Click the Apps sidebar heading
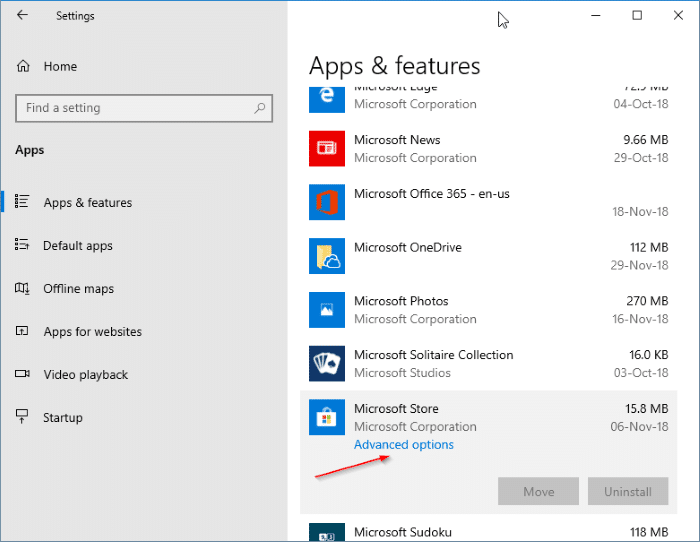Screen dimensions: 700x542 [x=29, y=150]
